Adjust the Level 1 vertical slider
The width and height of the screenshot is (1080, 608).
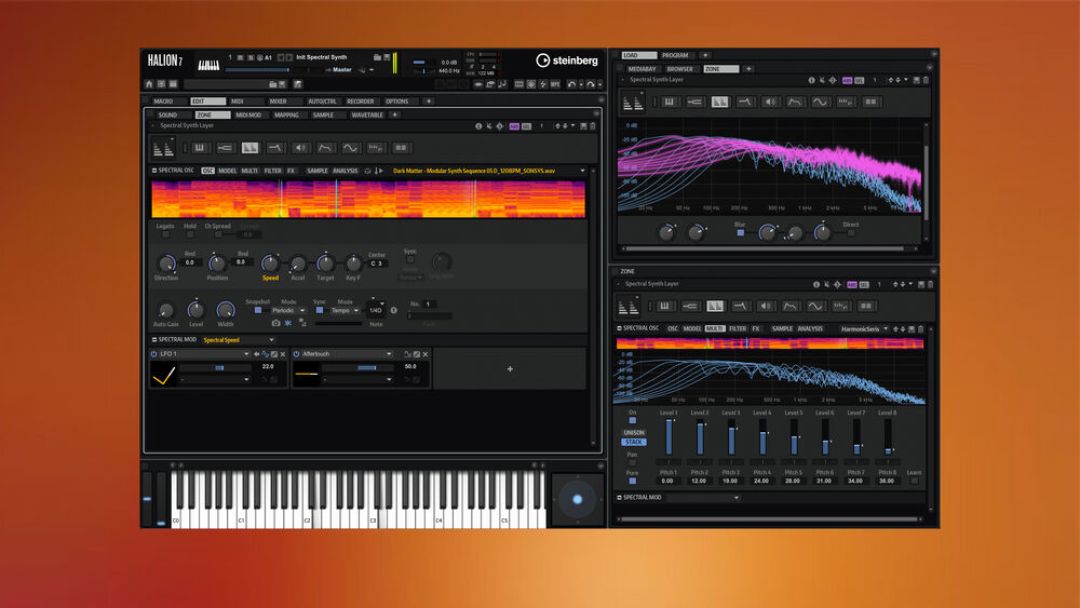pyautogui.click(x=668, y=437)
